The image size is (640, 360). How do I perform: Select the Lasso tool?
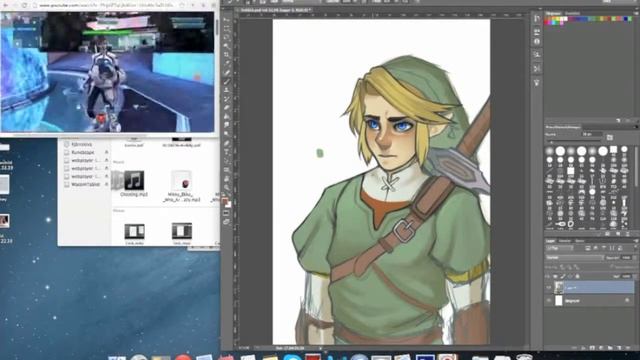pos(227,37)
